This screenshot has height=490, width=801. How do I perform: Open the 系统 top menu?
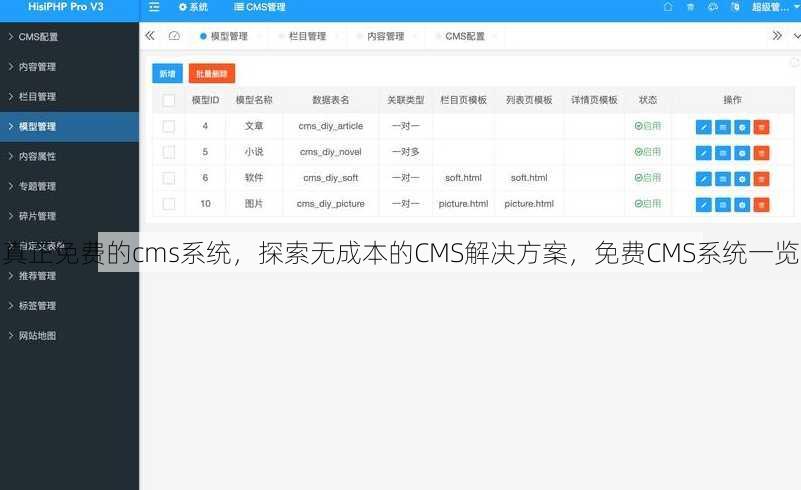tap(194, 7)
